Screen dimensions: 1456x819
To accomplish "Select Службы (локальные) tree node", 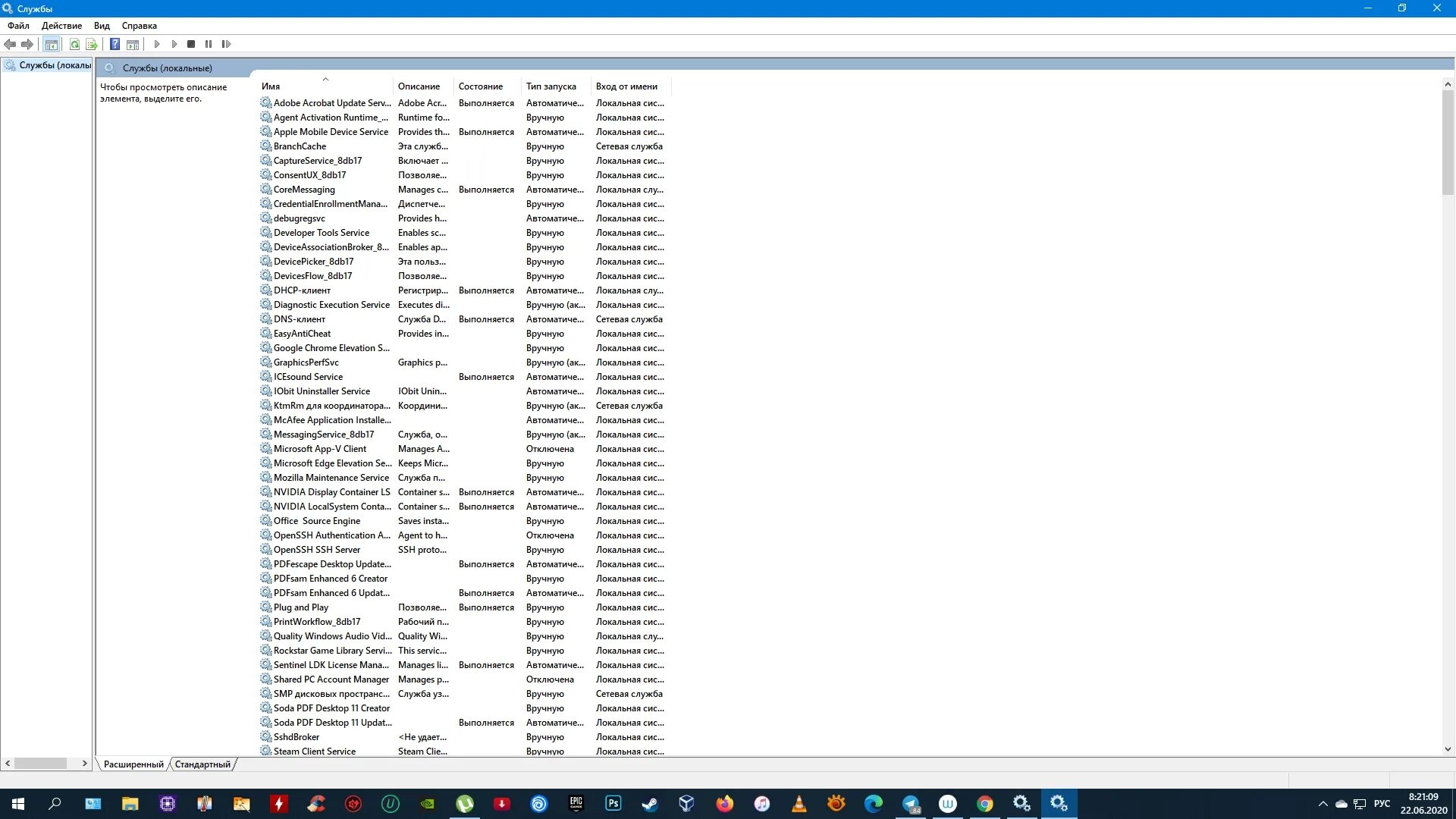I will coord(54,65).
